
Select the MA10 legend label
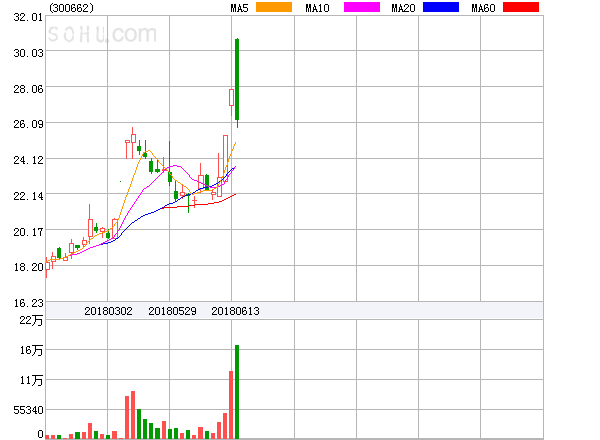317,8
